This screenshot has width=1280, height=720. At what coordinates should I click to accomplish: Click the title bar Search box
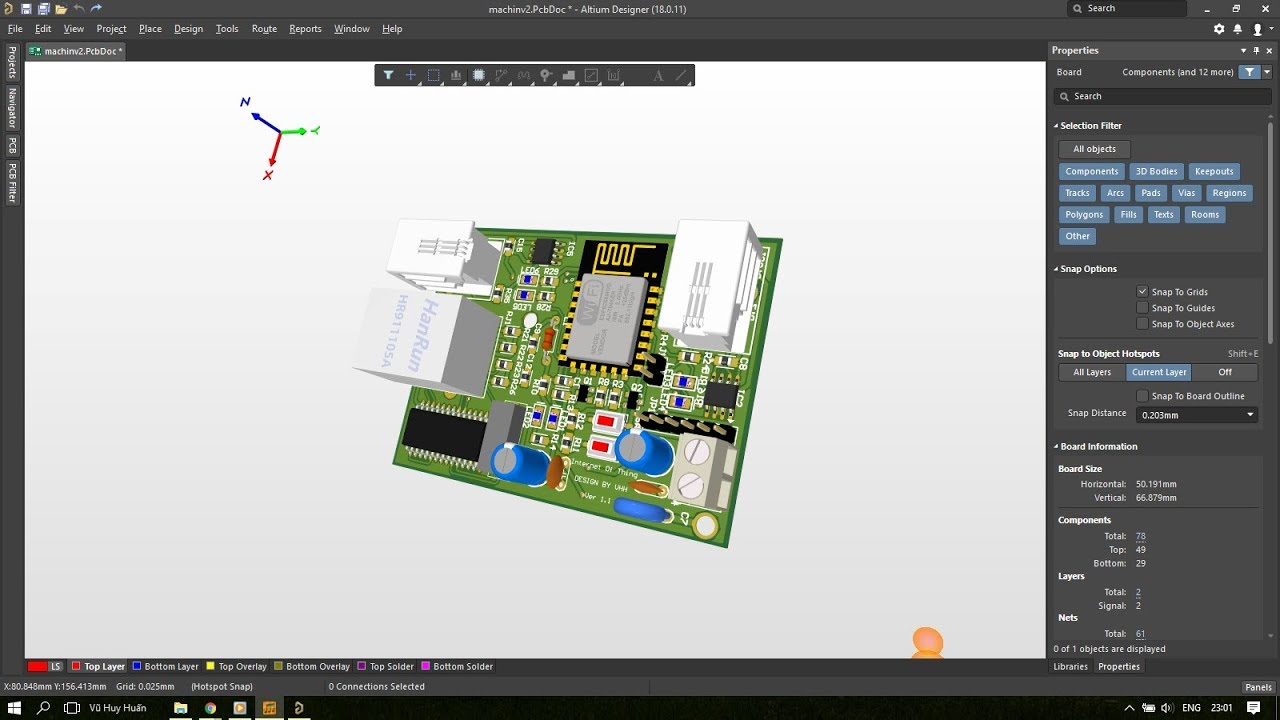point(1127,8)
